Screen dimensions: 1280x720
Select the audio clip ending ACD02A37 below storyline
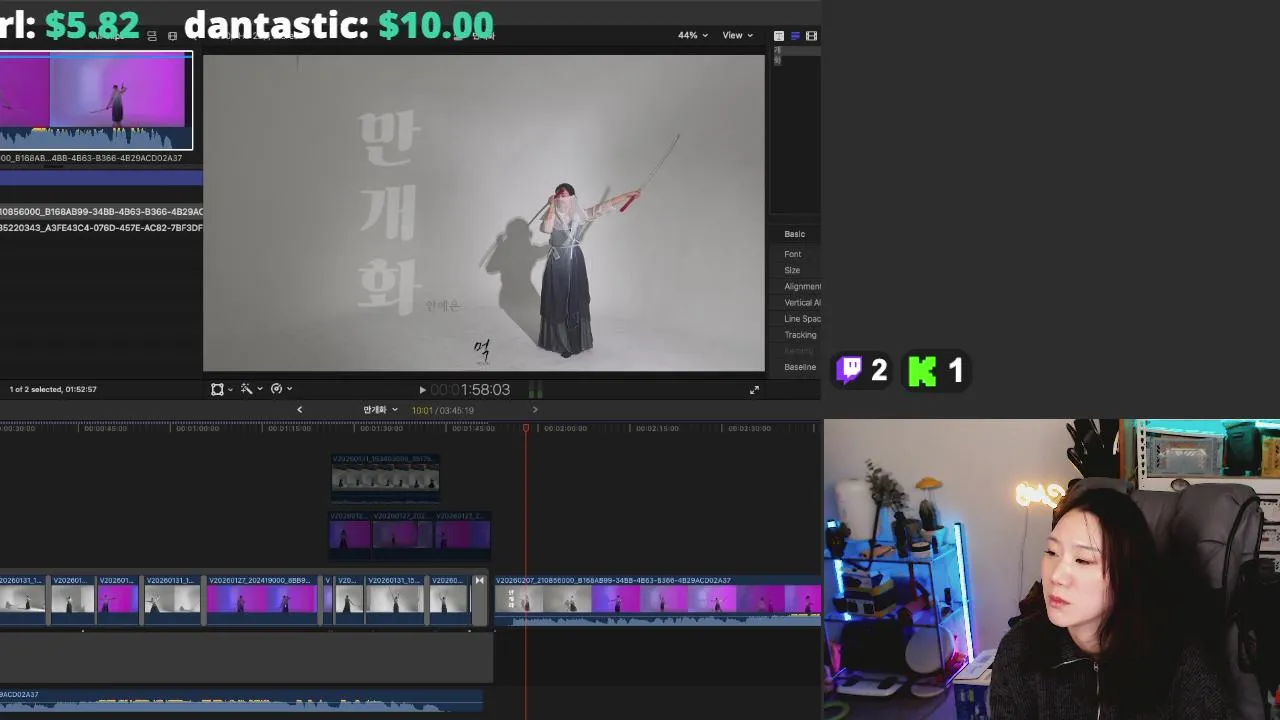pyautogui.click(x=241, y=700)
